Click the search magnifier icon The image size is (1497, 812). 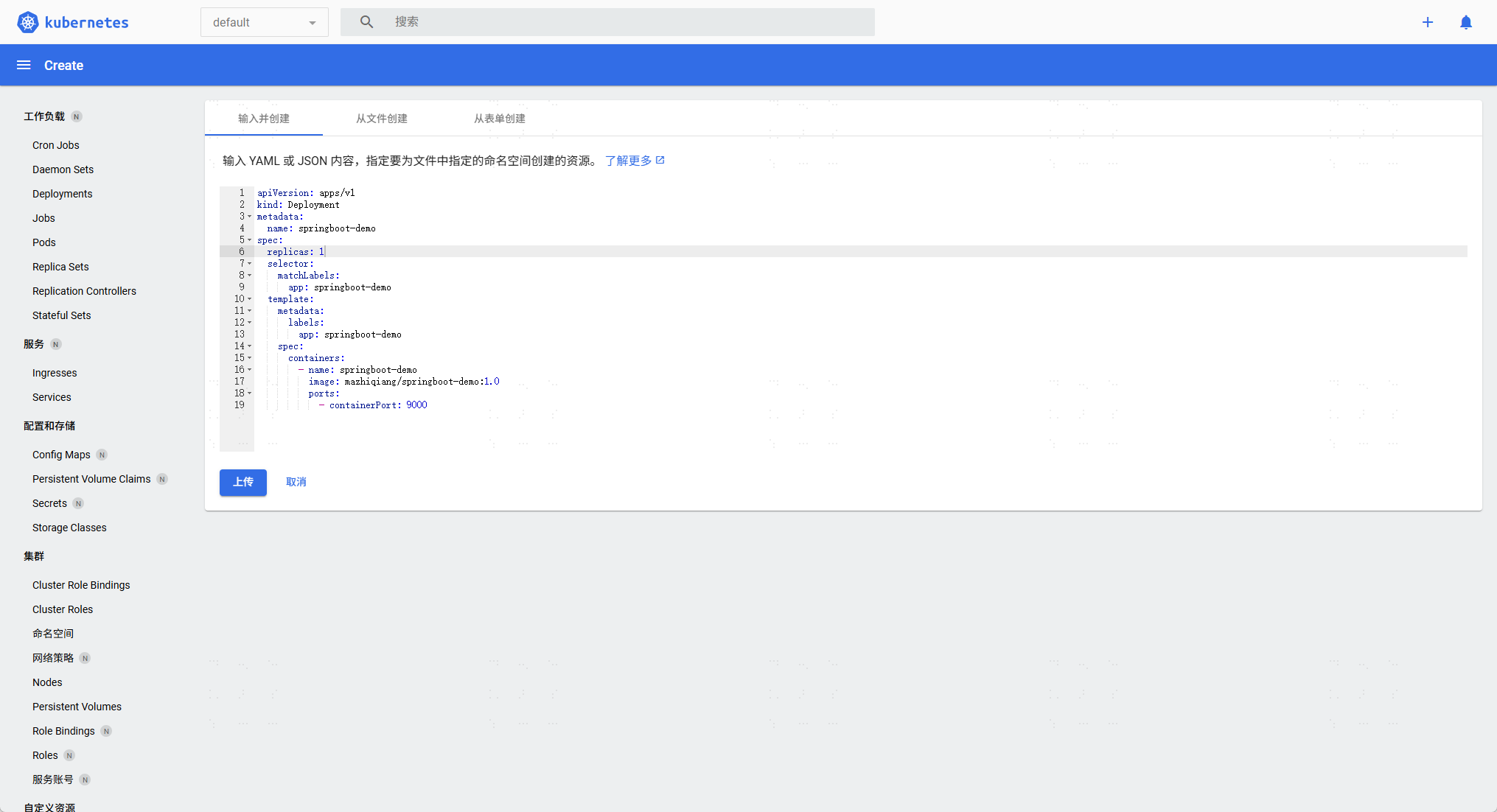coord(366,22)
